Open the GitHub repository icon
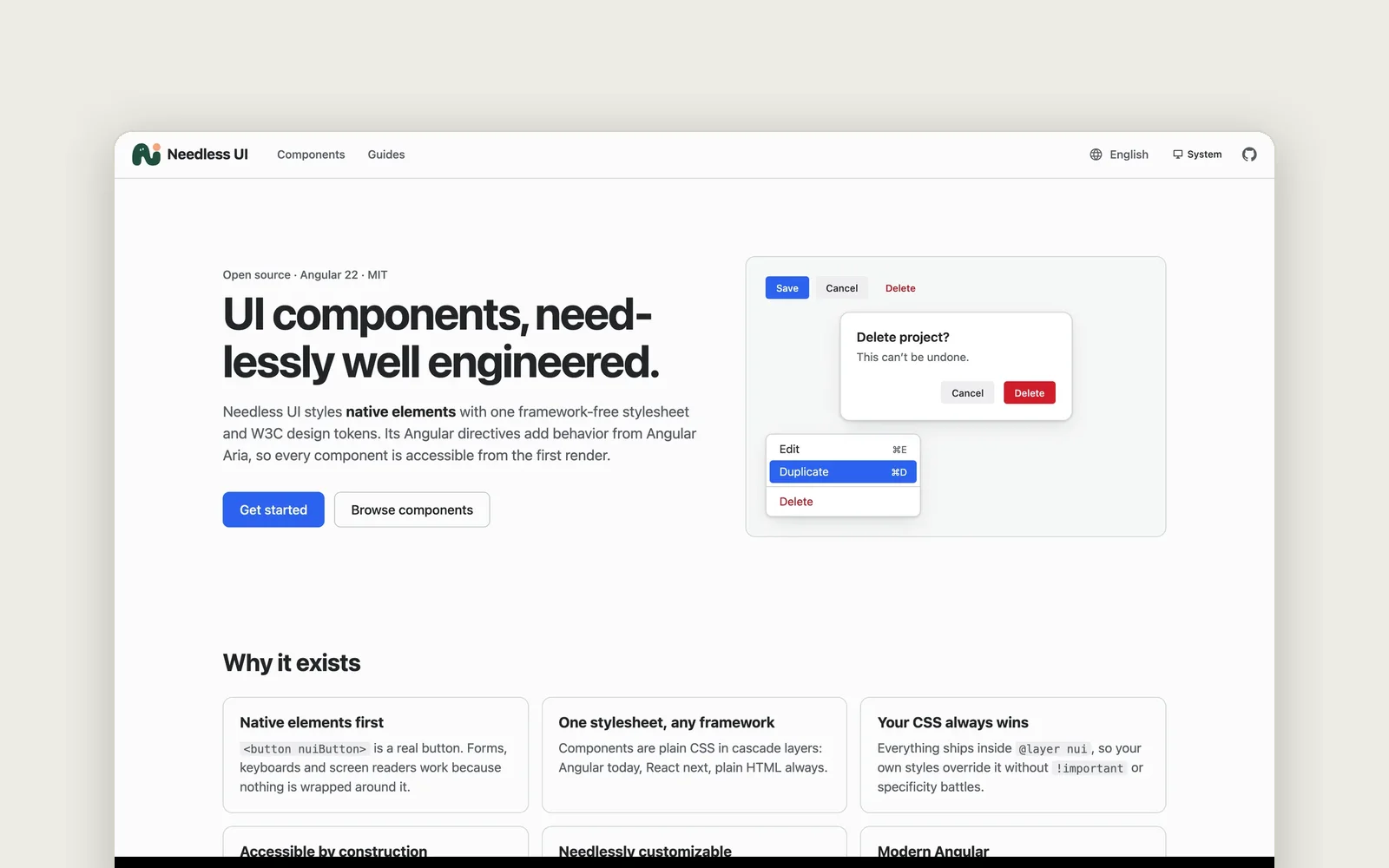1389x868 pixels. pos(1249,155)
